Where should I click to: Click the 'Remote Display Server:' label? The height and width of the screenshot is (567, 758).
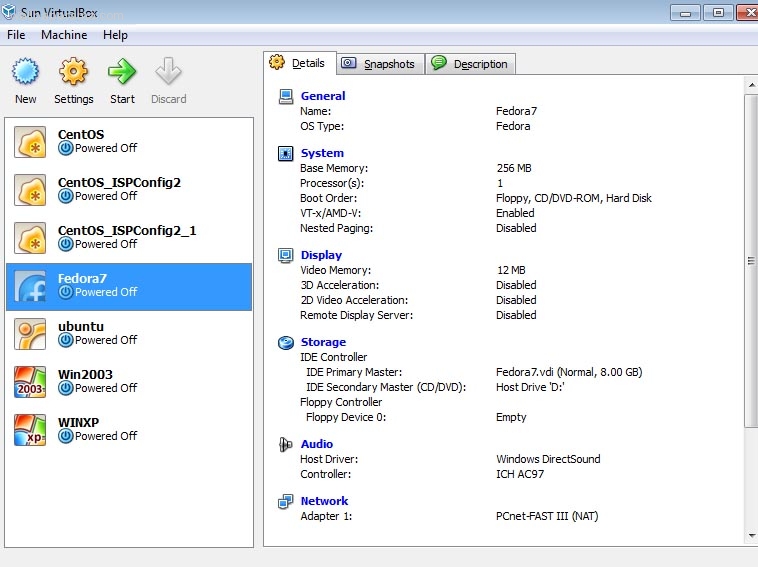357,315
